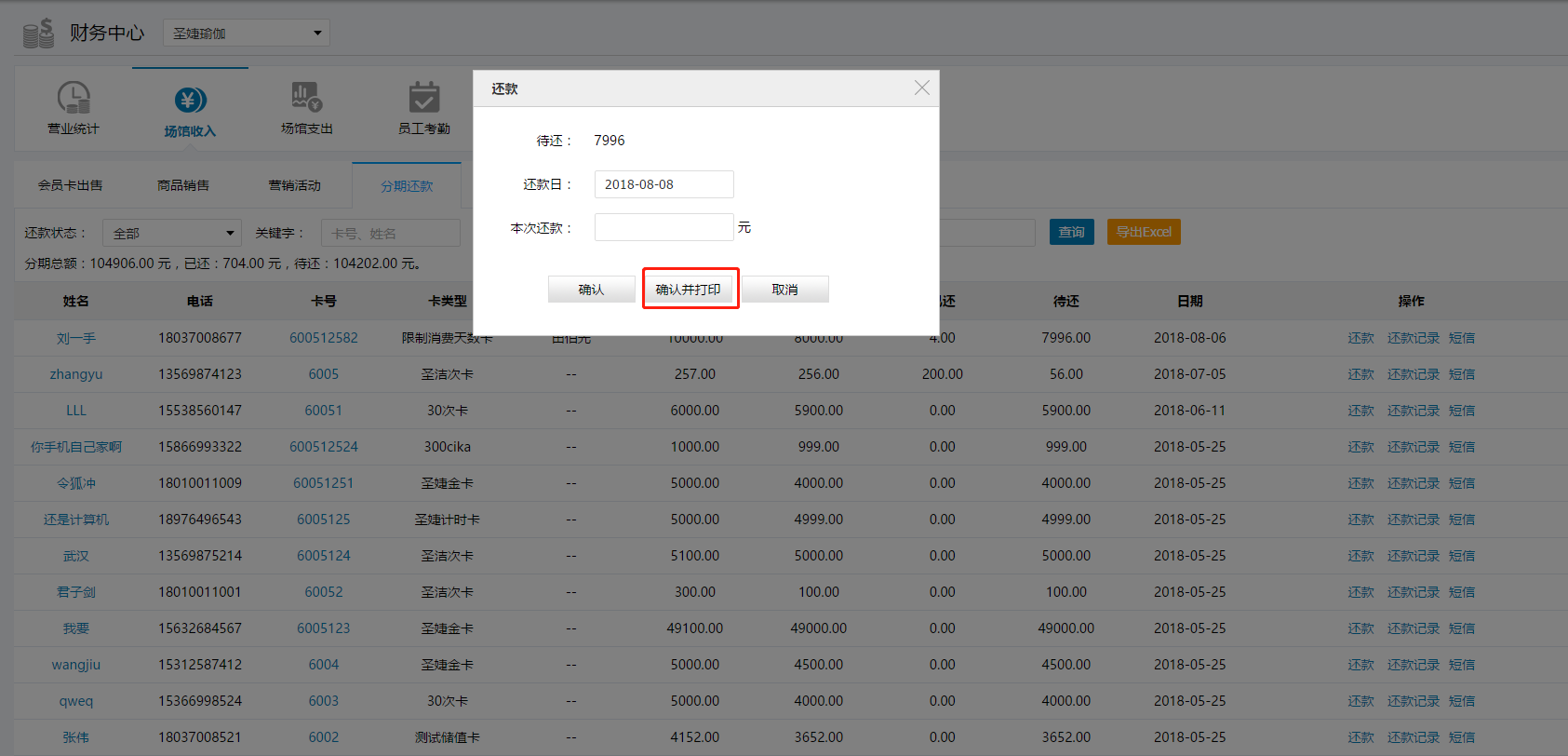This screenshot has height=756, width=1568.
Task: Open the 营业统计 clock icon
Action: 74,97
